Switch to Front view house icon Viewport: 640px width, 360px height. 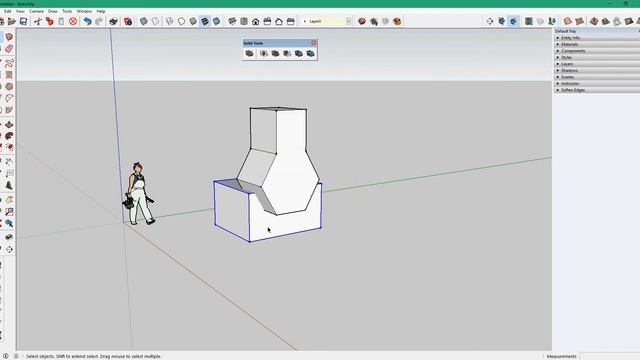tap(256, 21)
